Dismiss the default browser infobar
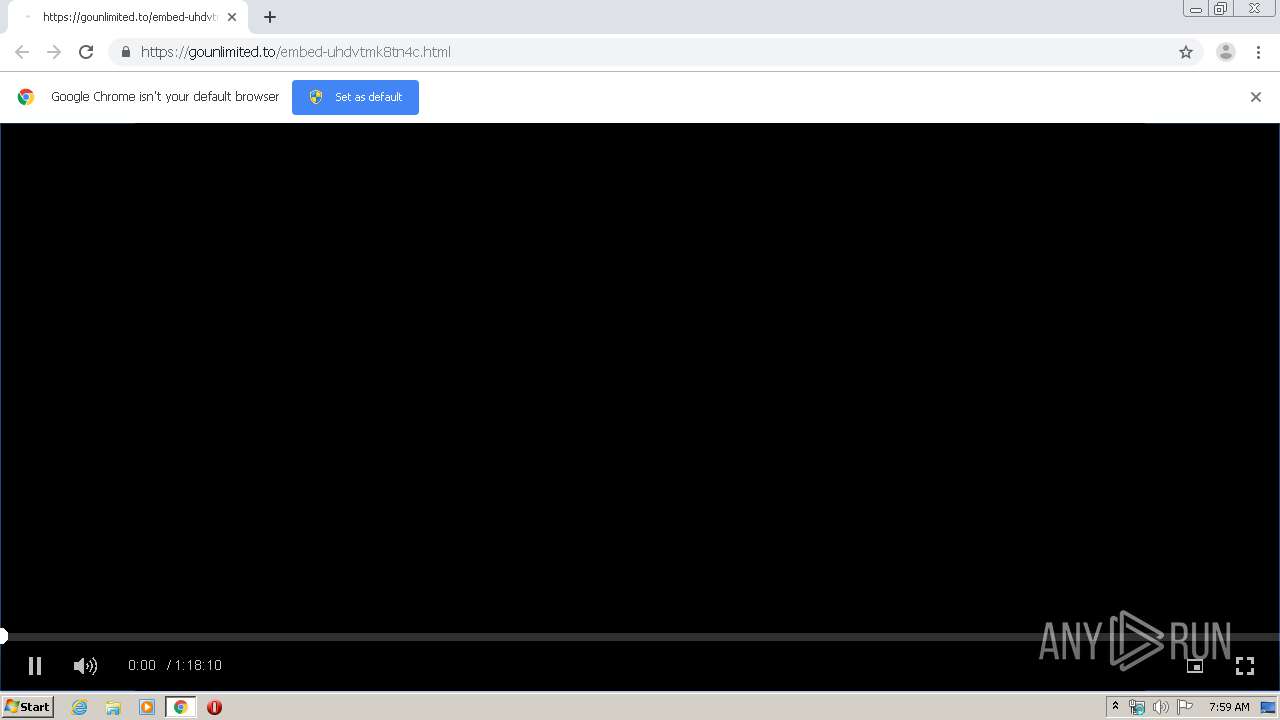Viewport: 1280px width, 720px height. pyautogui.click(x=1256, y=97)
